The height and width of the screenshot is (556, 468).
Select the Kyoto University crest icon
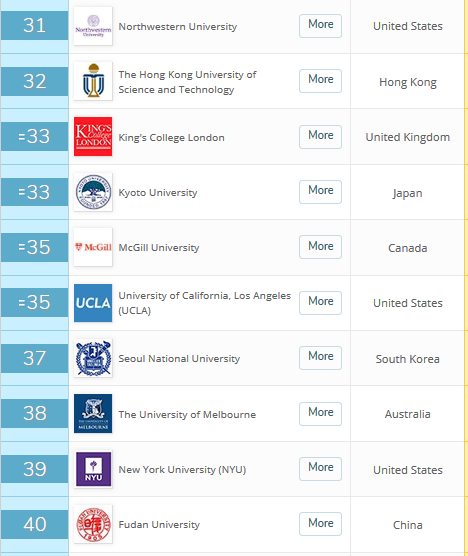pos(93,192)
